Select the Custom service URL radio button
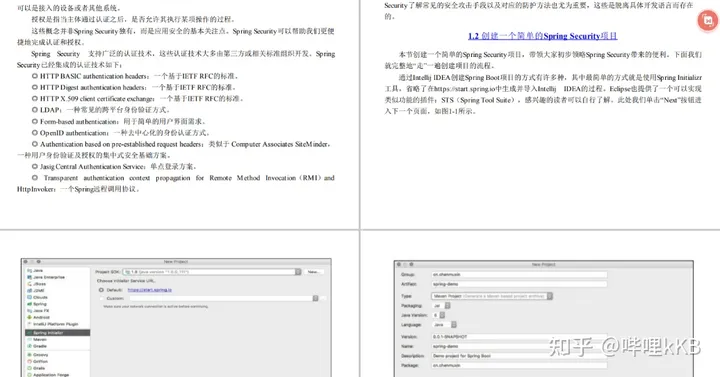The width and height of the screenshot is (720, 377). (101, 298)
